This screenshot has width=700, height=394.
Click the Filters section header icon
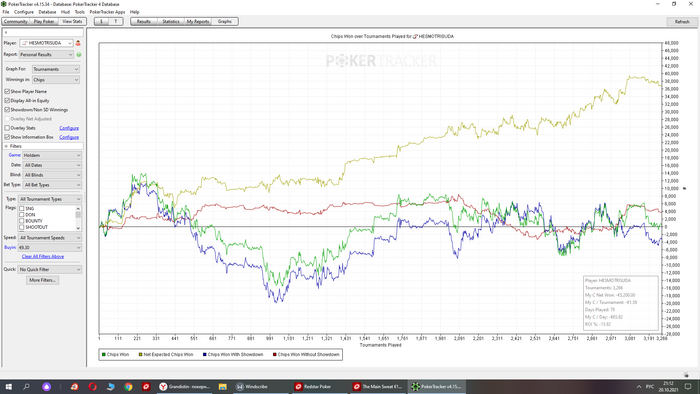(x=6, y=146)
